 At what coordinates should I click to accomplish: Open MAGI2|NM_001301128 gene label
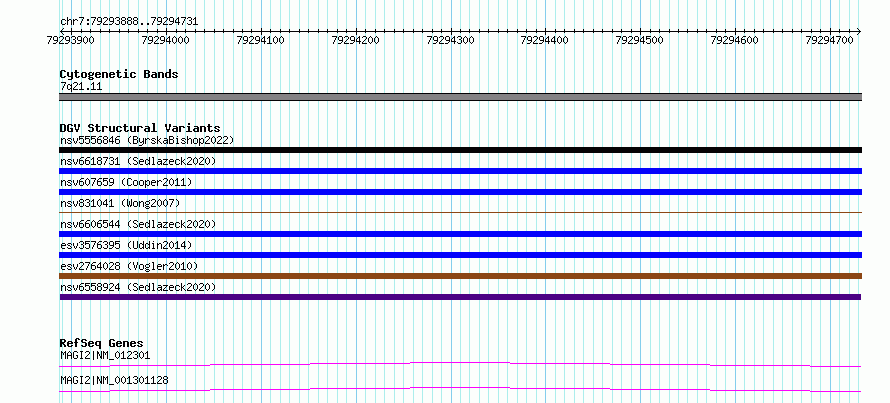tap(114, 380)
